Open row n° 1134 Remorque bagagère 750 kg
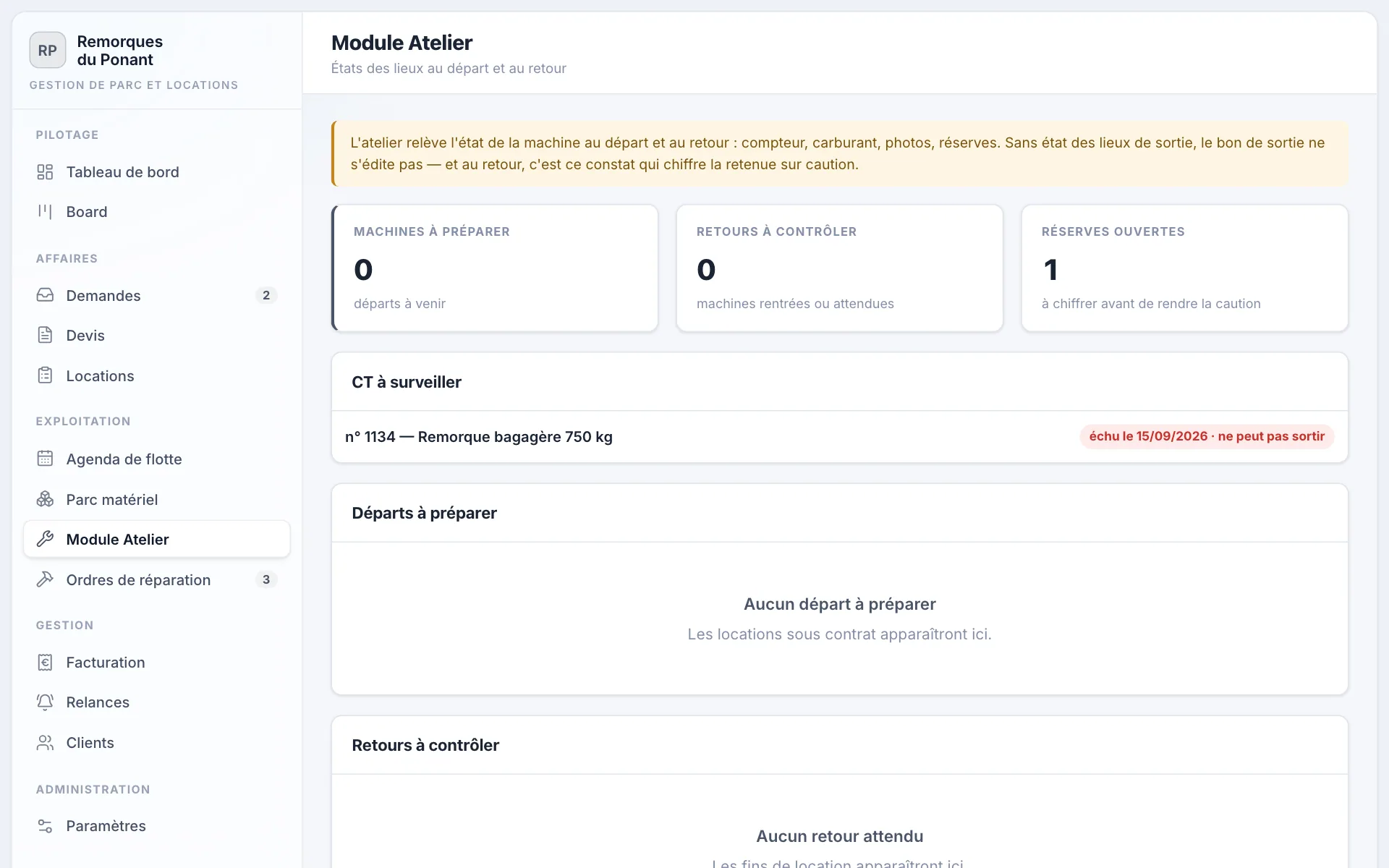This screenshot has width=1389, height=868. click(x=839, y=437)
